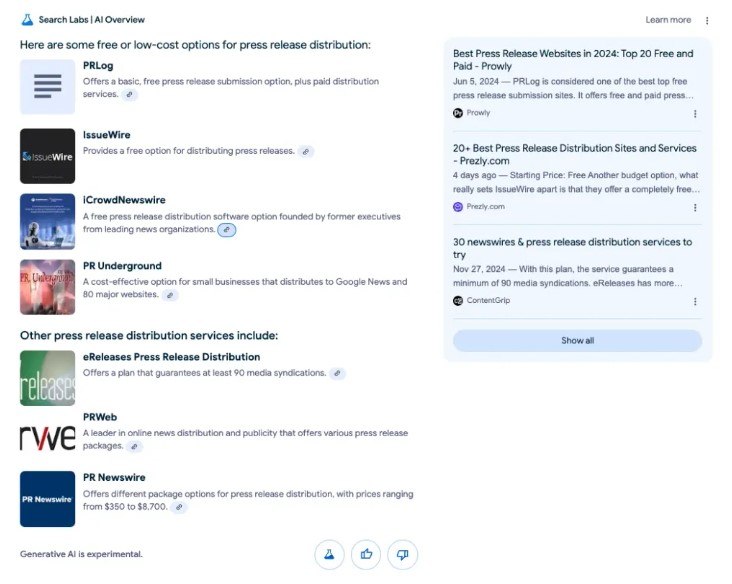
Task: Open the PR Newswire heading
Action: click(114, 478)
